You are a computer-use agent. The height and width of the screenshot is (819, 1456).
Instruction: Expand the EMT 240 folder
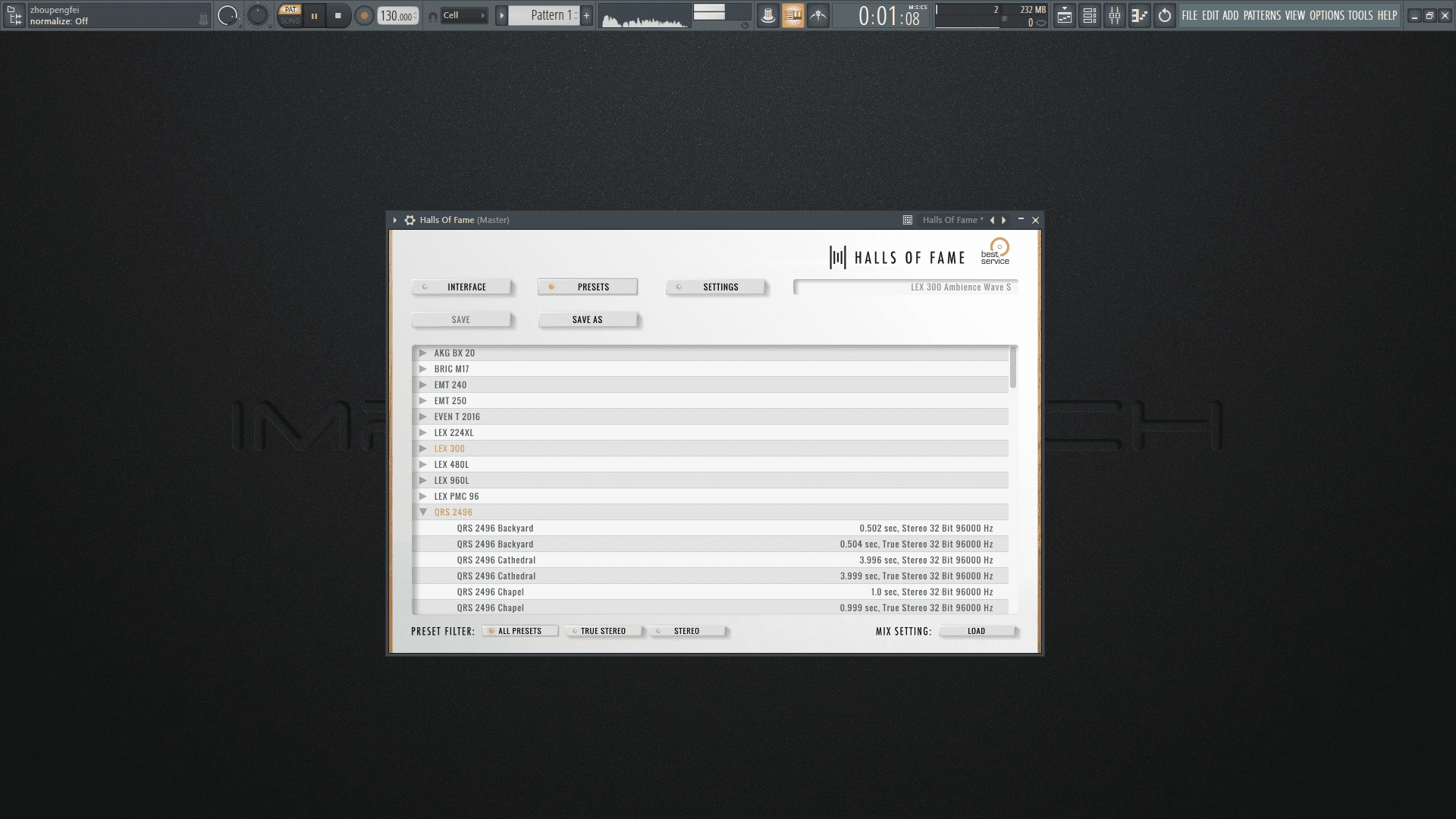click(x=423, y=384)
